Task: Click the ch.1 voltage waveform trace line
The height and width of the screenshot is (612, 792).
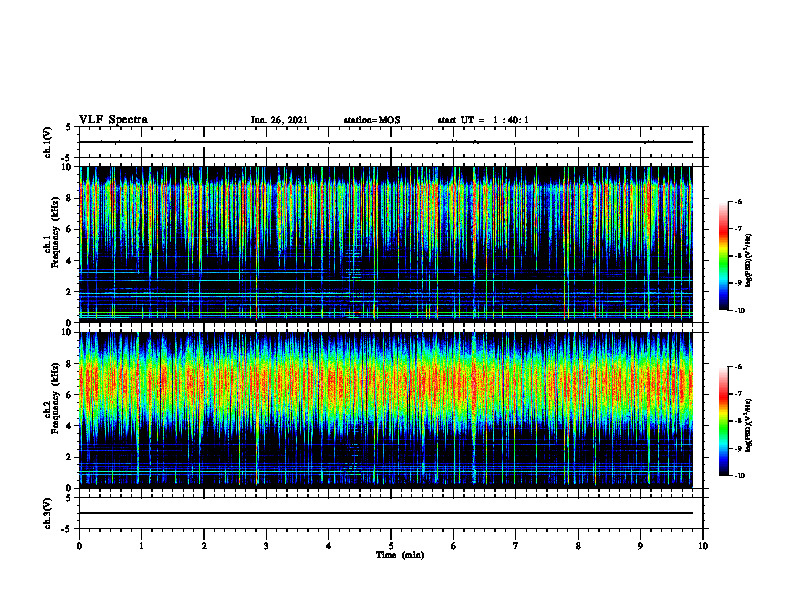Action: coord(386,142)
